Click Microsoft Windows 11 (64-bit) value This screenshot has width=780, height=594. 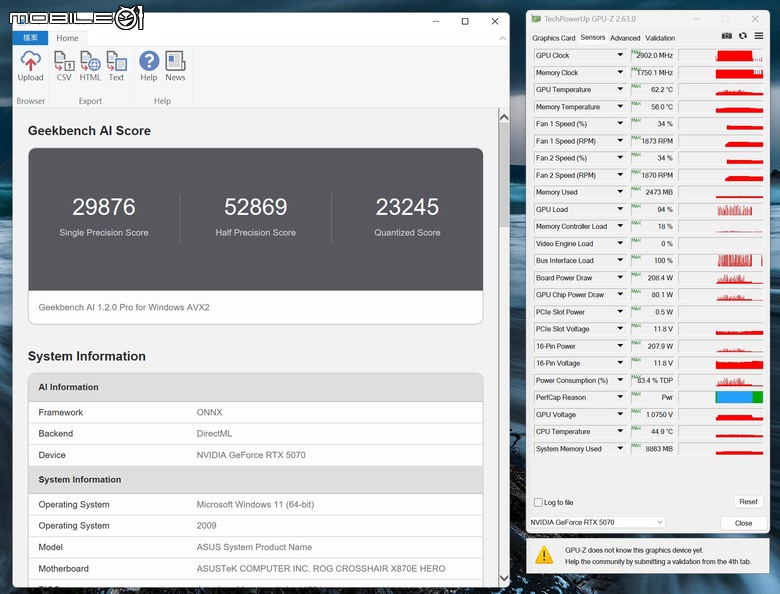255,504
